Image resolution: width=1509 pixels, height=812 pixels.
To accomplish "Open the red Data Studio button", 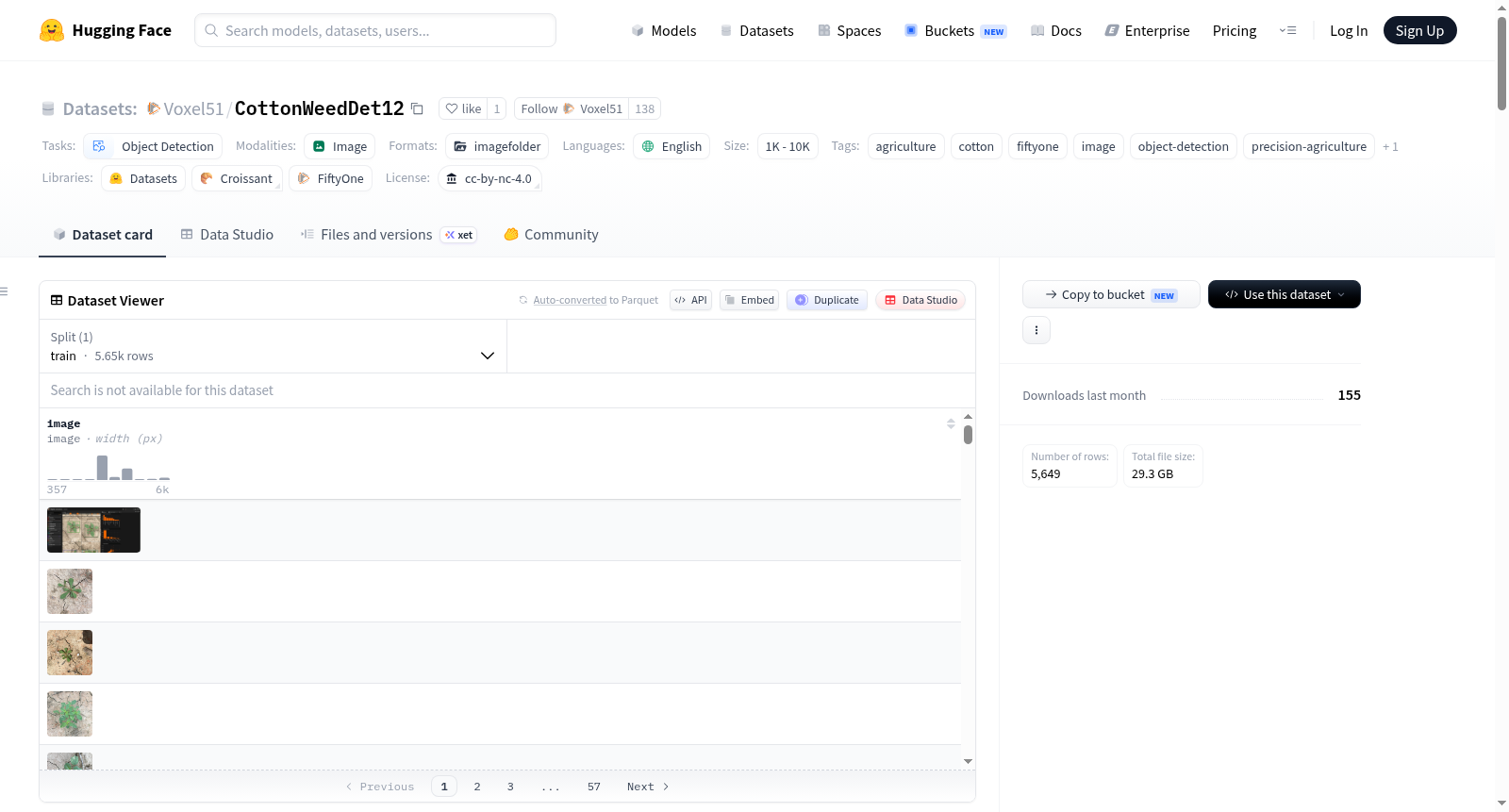I will pos(920,300).
